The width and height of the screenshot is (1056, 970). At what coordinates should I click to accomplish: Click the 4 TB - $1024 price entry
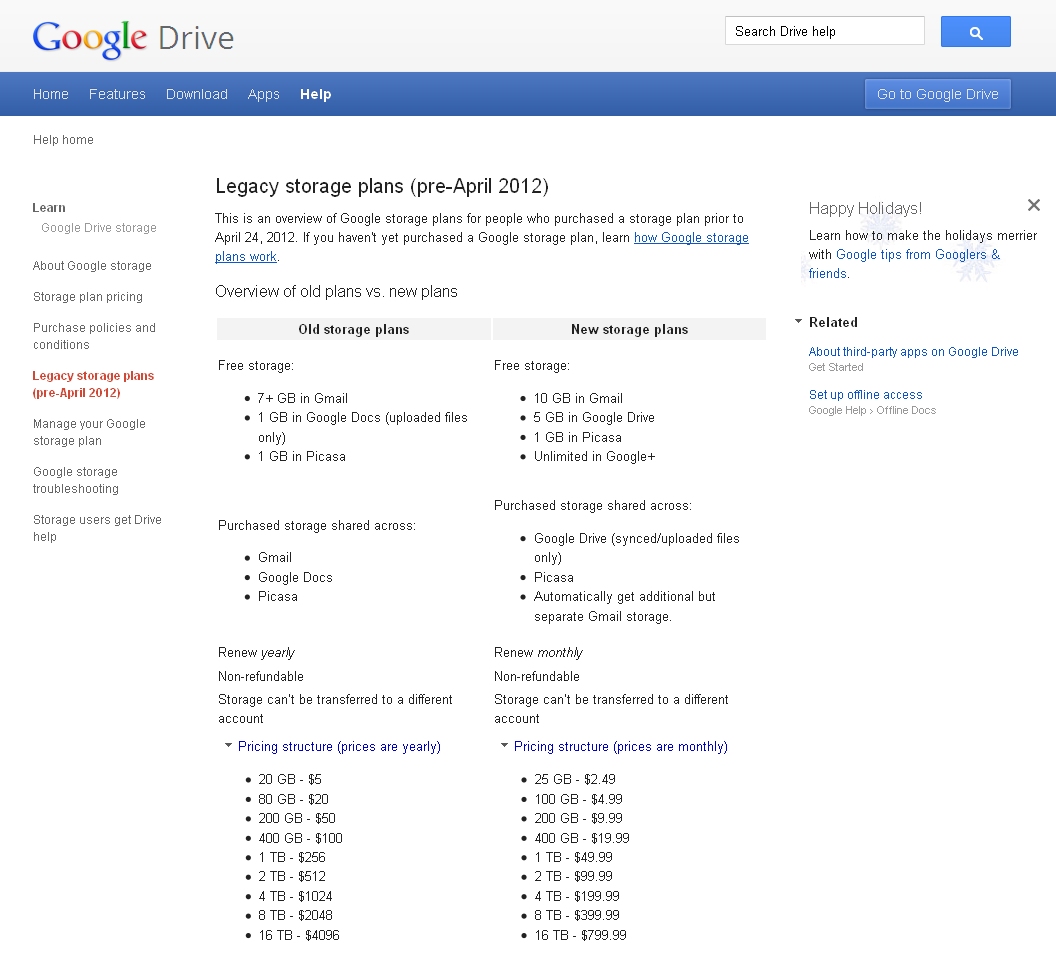tap(296, 897)
